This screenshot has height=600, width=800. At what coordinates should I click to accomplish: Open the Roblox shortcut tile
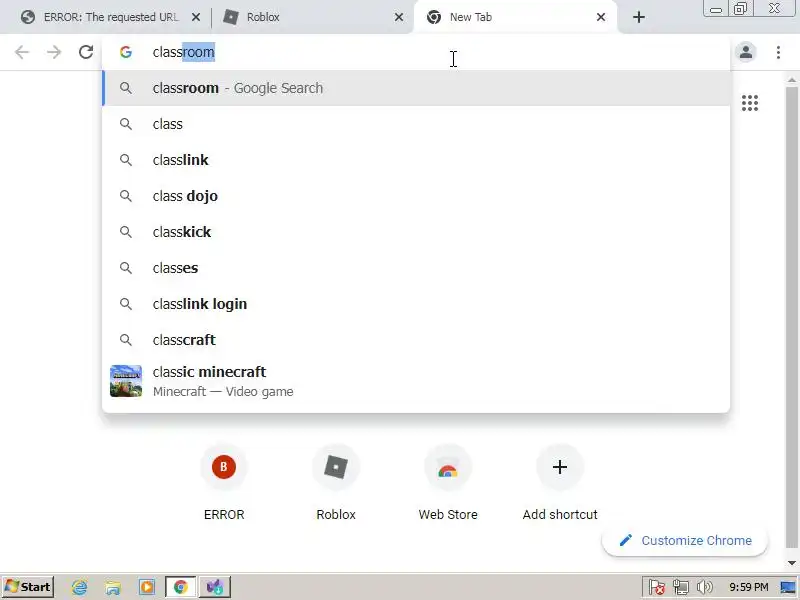(x=336, y=483)
